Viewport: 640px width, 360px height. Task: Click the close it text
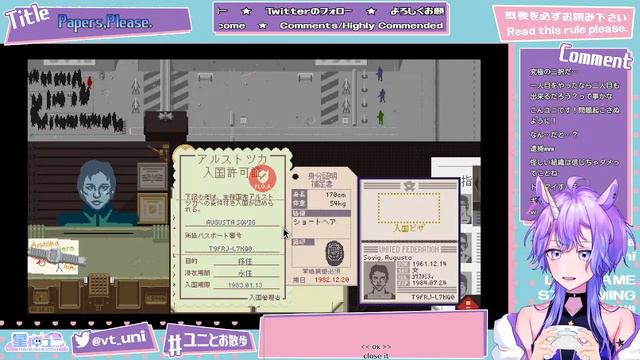[x=376, y=356]
